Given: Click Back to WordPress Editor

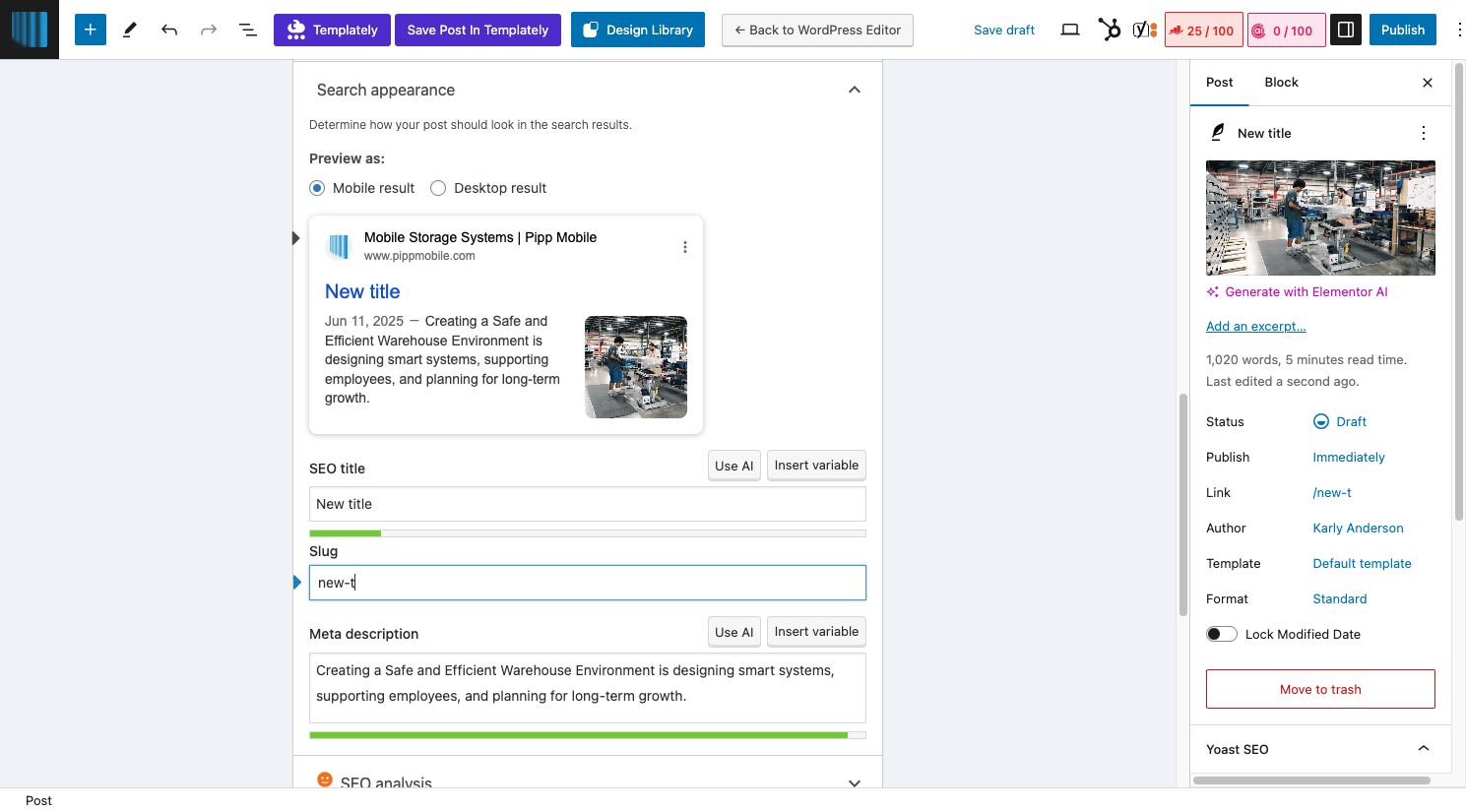Looking at the screenshot, I should point(817,30).
